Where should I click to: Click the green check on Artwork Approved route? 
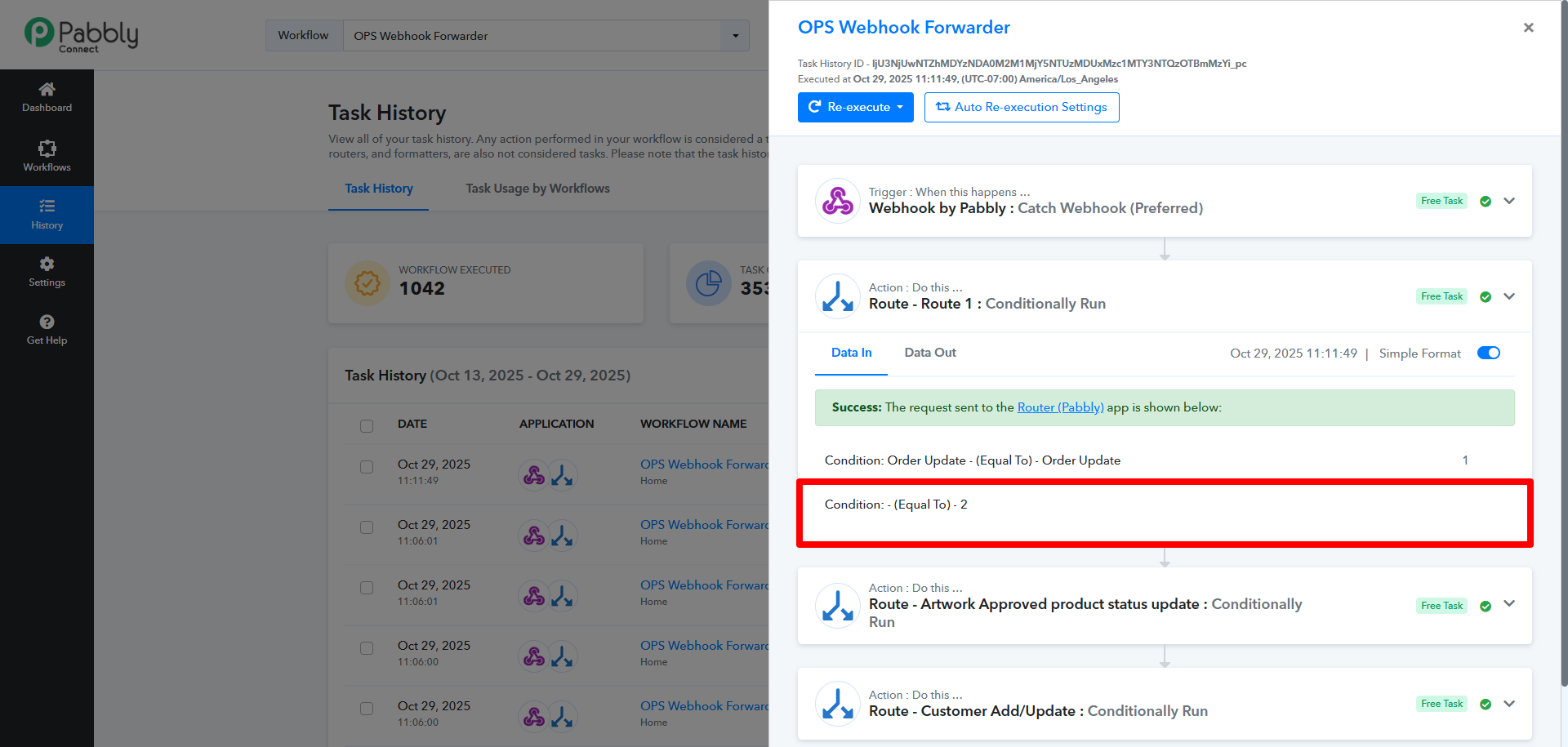1486,607
